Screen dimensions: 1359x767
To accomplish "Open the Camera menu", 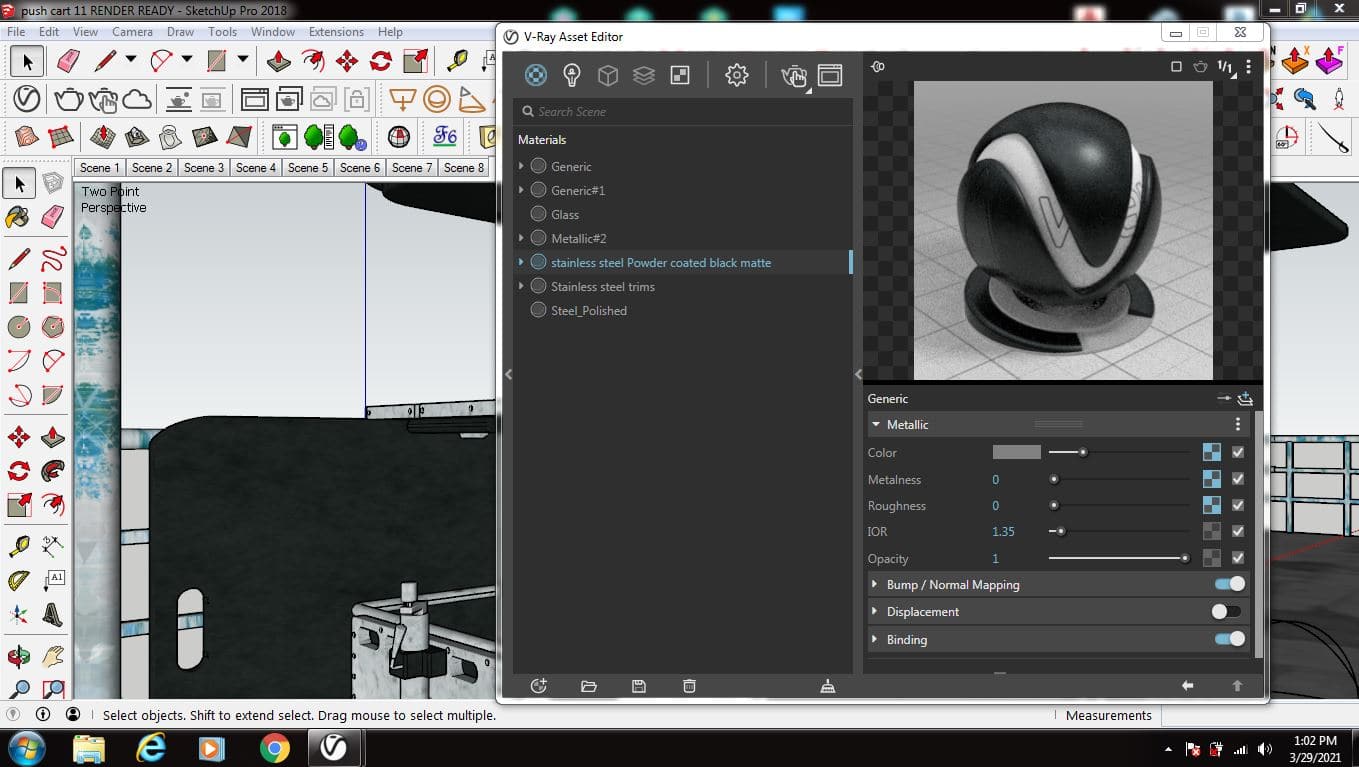I will click(132, 31).
